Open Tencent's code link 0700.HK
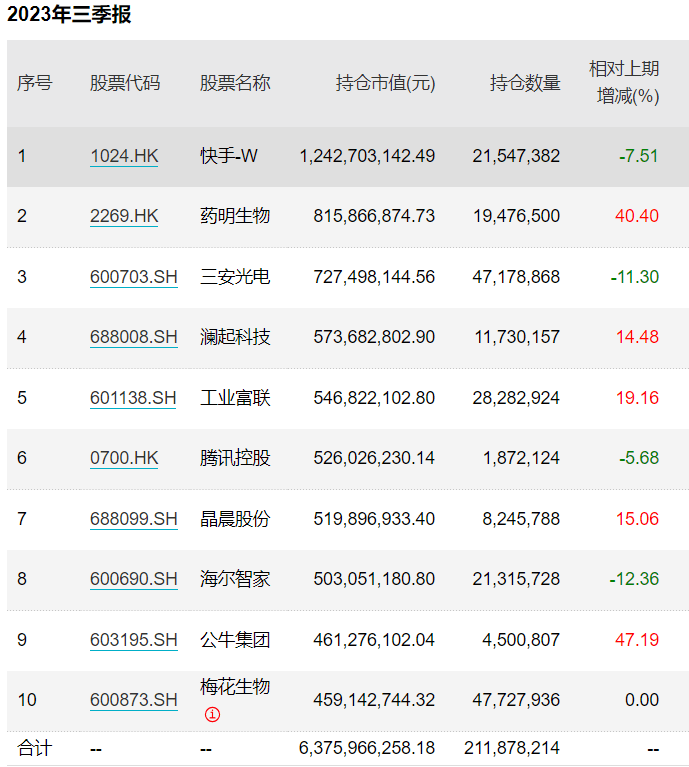Screen dimensions: 689x767 [124, 458]
